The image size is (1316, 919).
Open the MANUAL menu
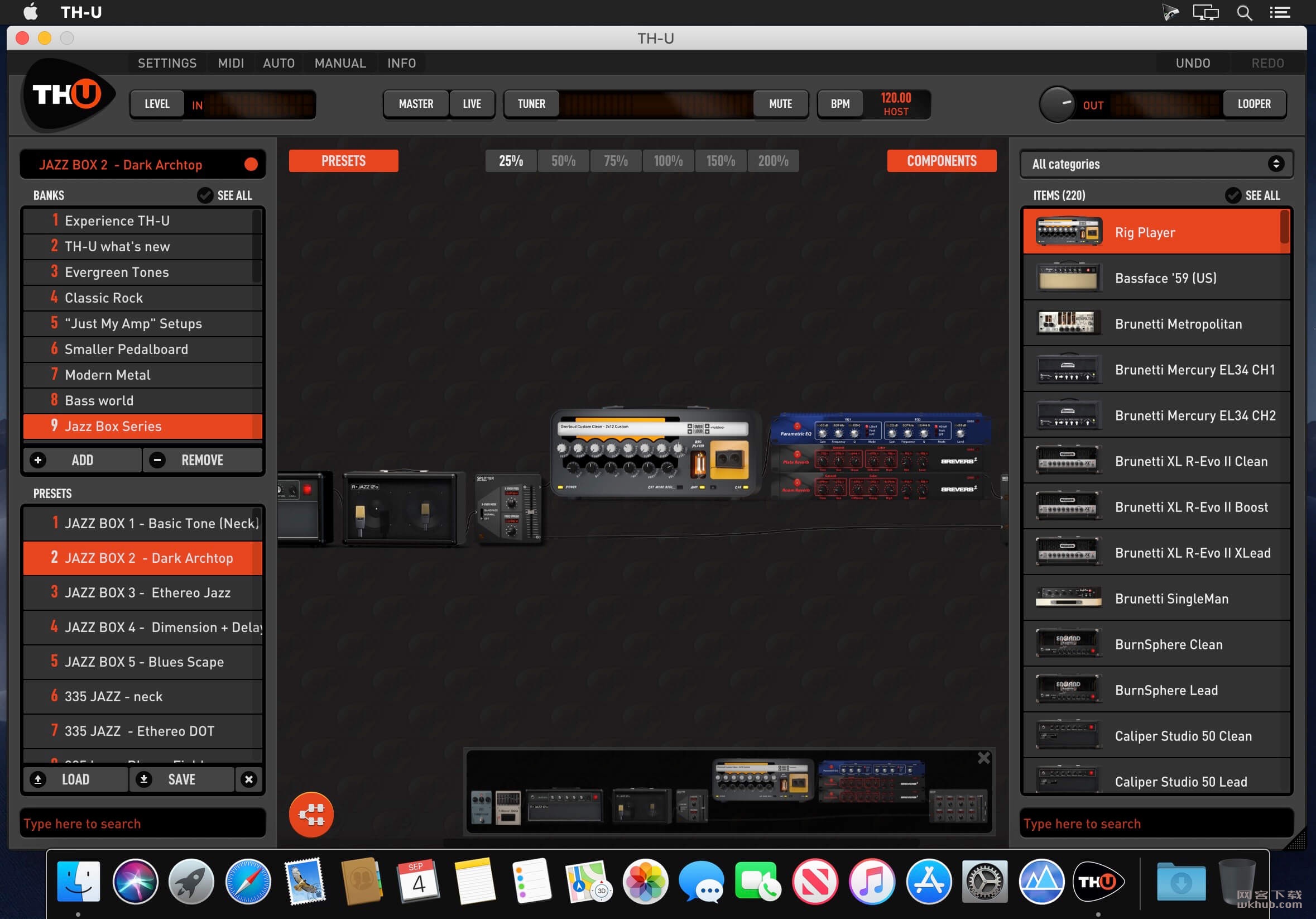(340, 63)
